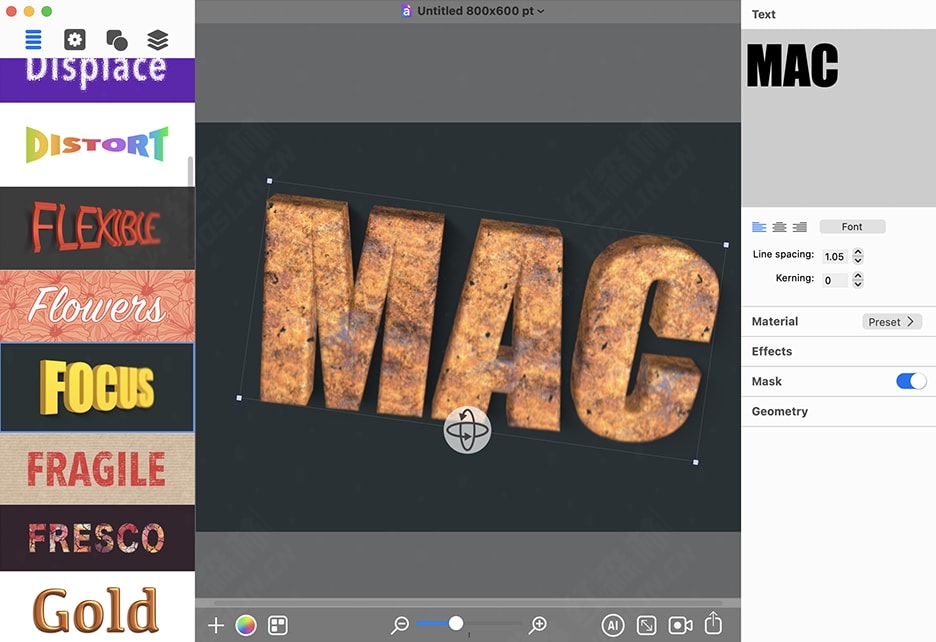Increase kerning with stepper up

click(858, 275)
